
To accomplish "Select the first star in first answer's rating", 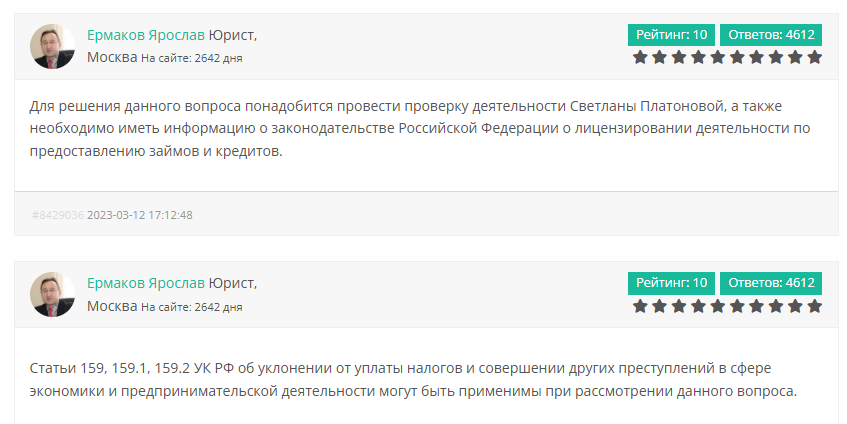I will coord(640,57).
